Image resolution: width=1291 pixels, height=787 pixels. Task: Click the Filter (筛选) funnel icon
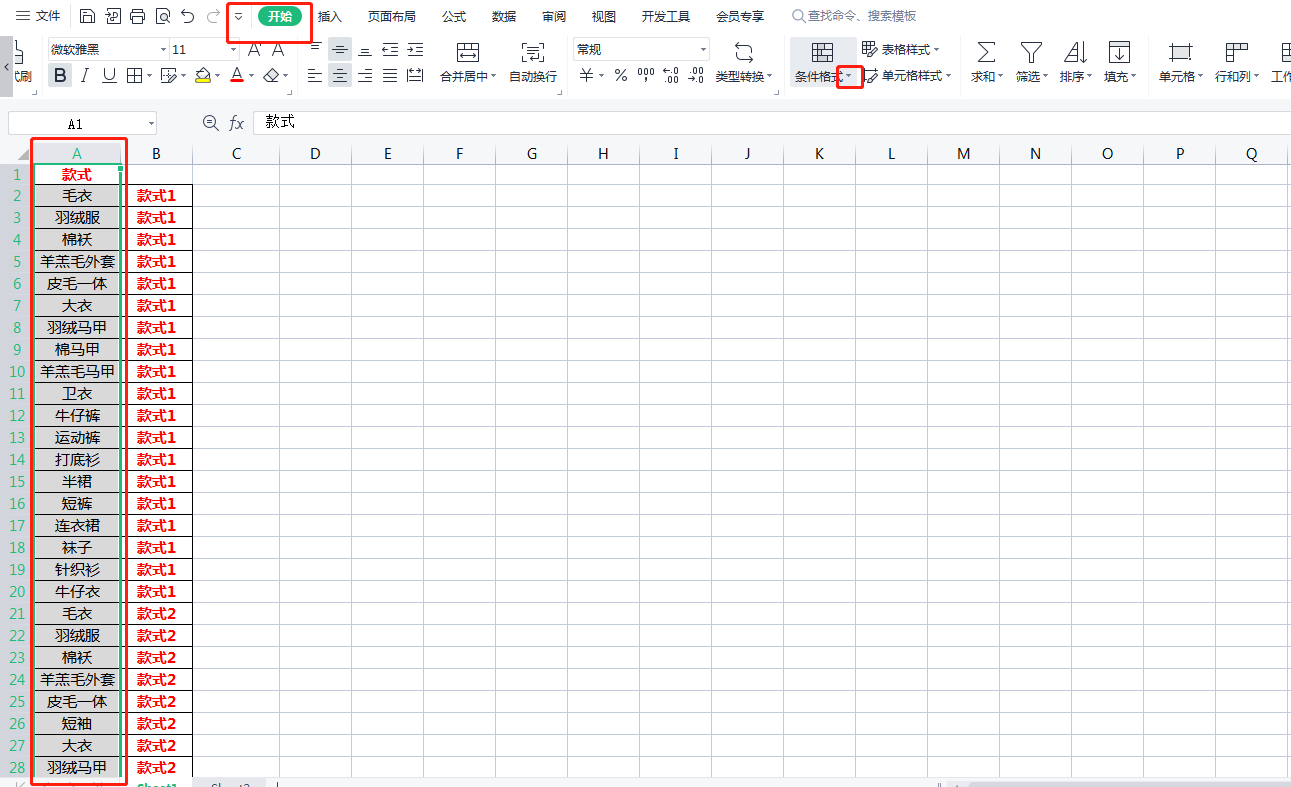[x=1031, y=52]
